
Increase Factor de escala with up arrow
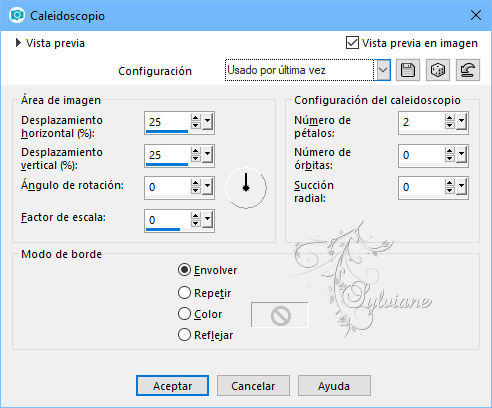195,216
